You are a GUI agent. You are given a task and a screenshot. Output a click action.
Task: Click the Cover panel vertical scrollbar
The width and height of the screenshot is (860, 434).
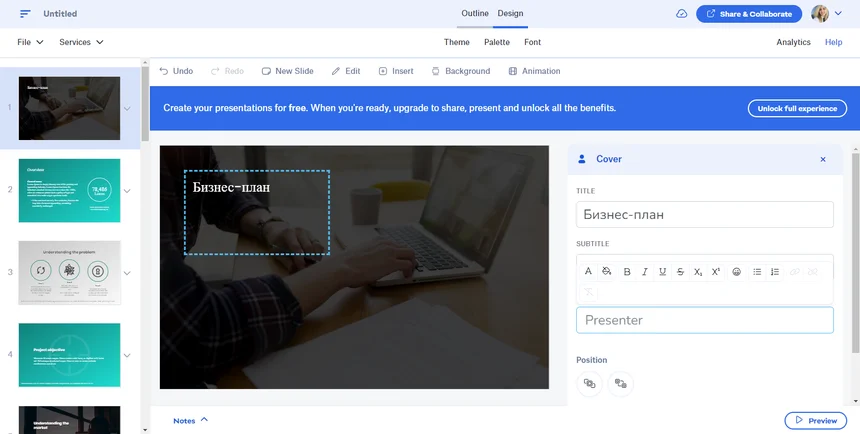(x=856, y=252)
